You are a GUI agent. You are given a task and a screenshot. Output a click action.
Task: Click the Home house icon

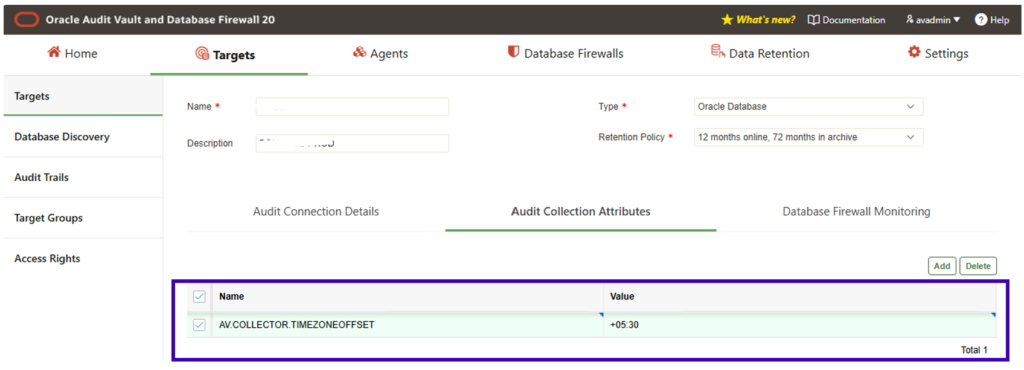pyautogui.click(x=54, y=52)
